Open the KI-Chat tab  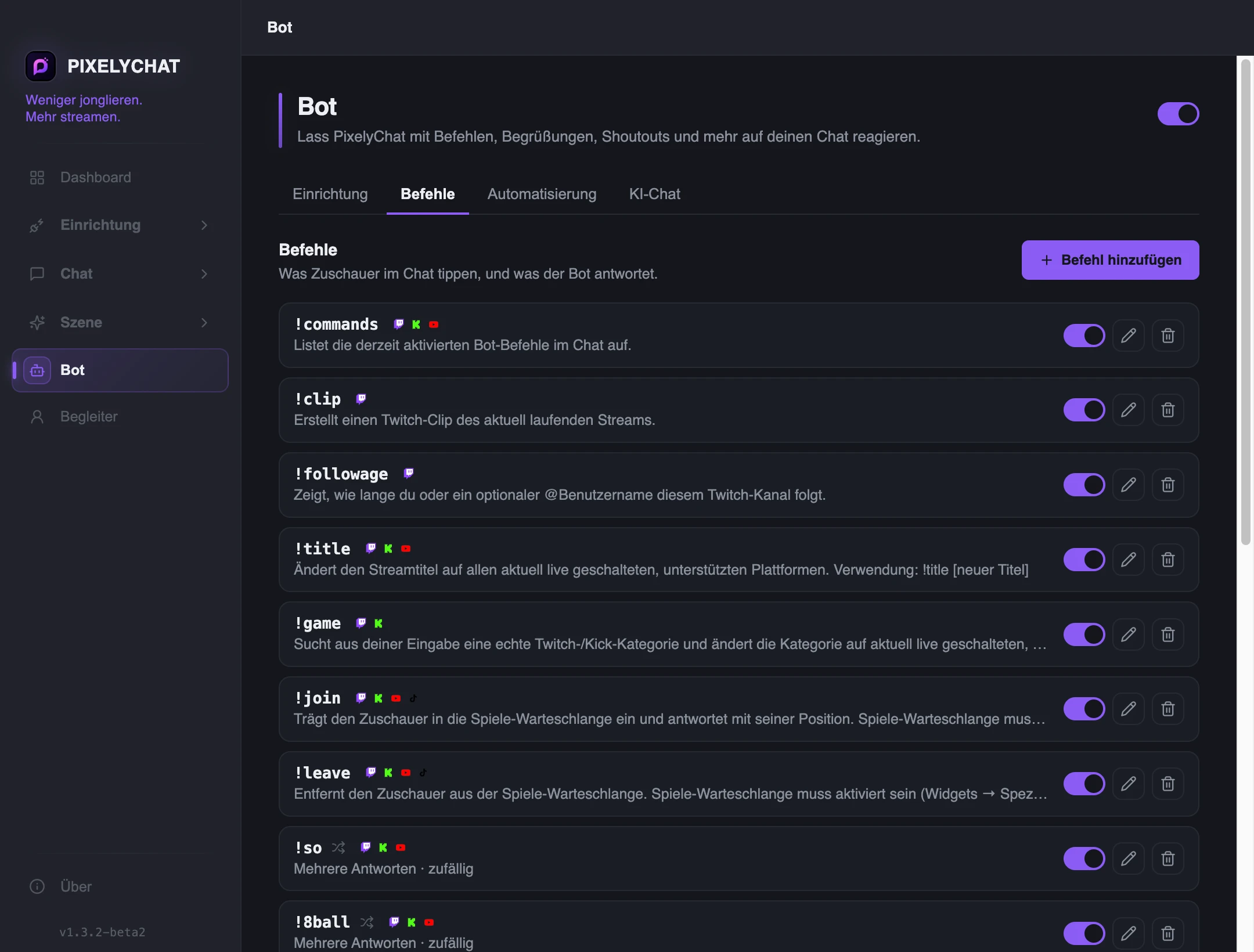pos(654,194)
